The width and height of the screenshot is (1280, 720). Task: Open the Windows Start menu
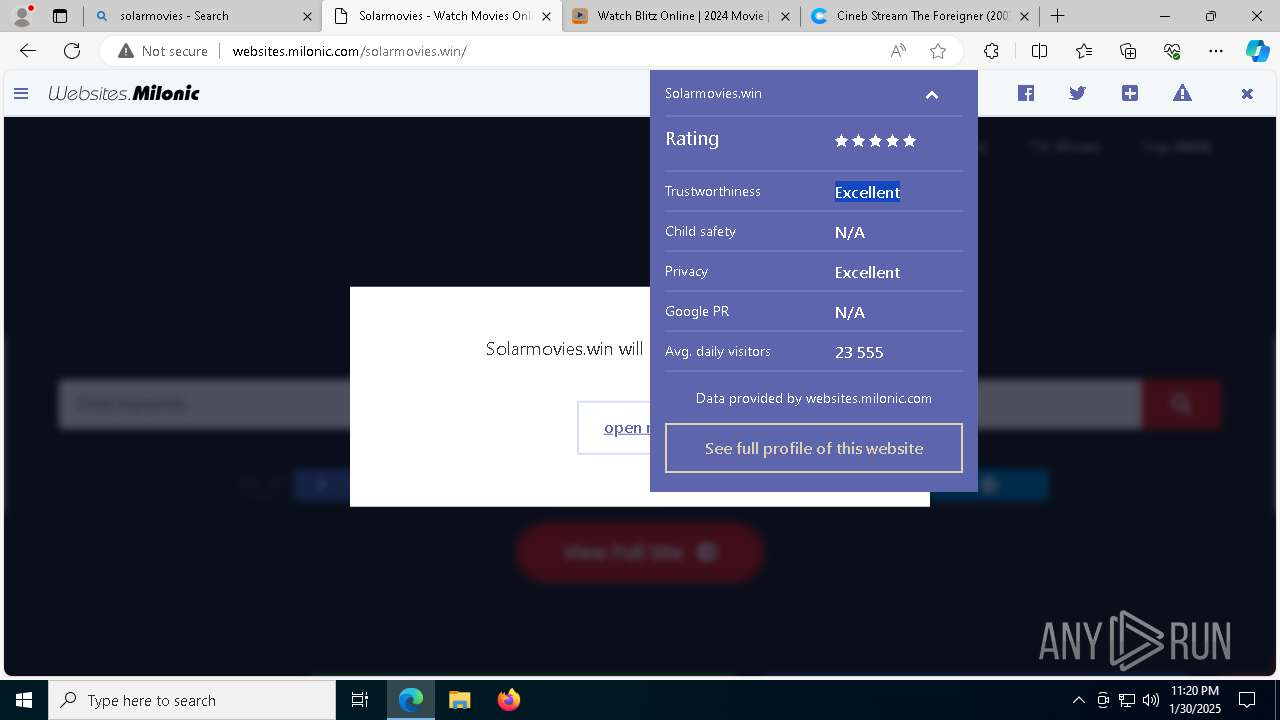pyautogui.click(x=24, y=700)
